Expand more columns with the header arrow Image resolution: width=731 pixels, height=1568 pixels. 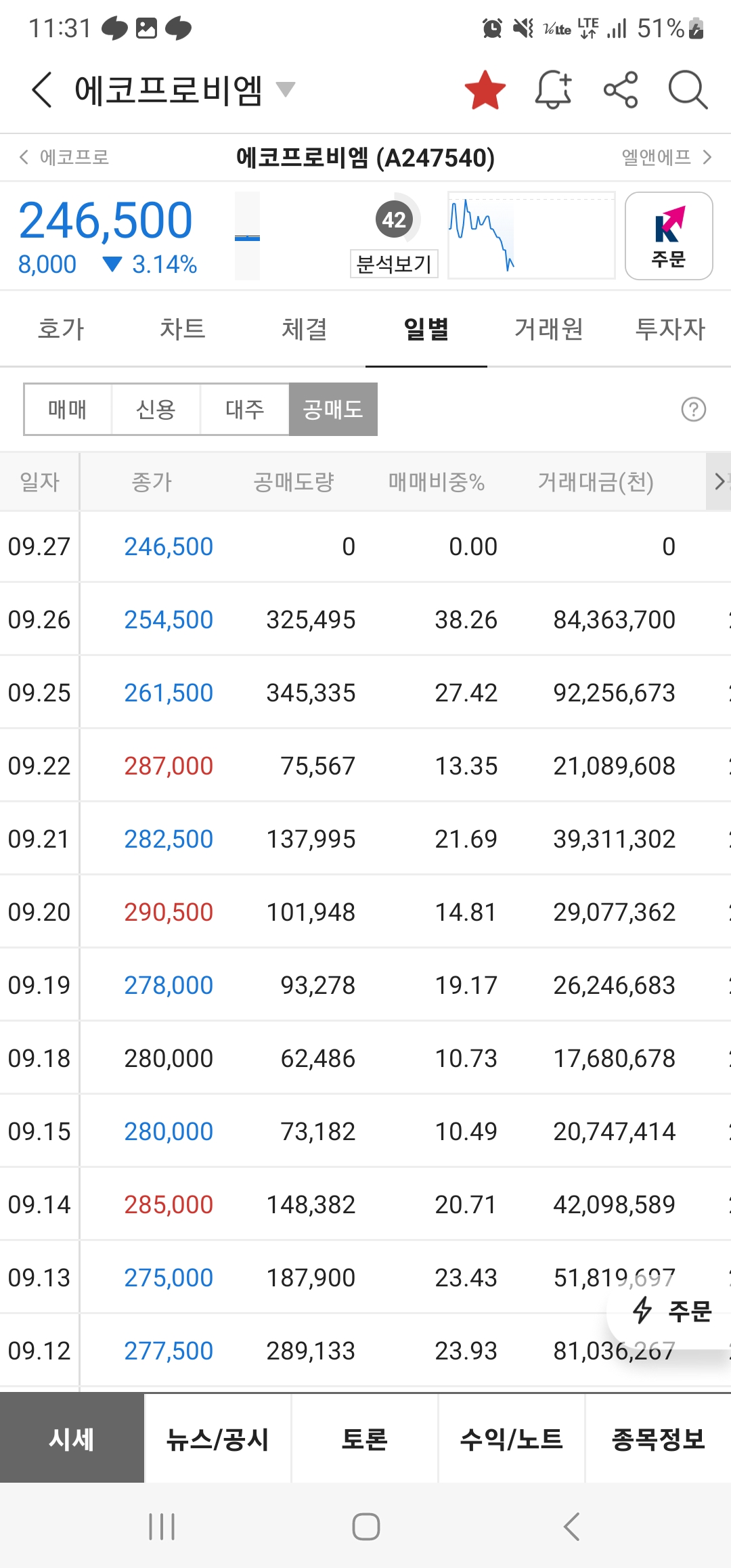click(719, 481)
